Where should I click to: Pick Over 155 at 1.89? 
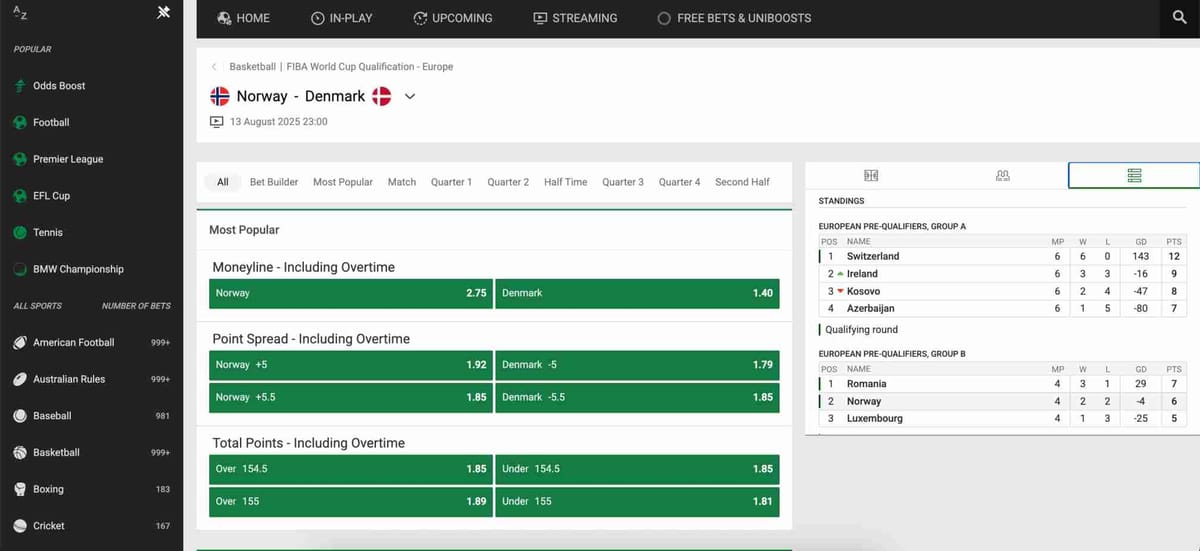351,501
